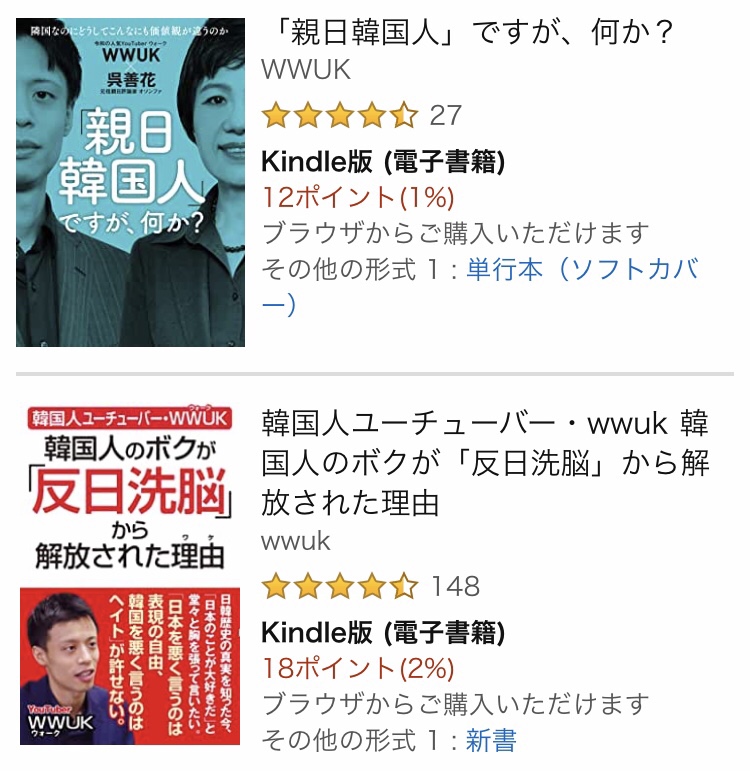Open the 148 reviews count
The height and width of the screenshot is (771, 750).
[455, 586]
